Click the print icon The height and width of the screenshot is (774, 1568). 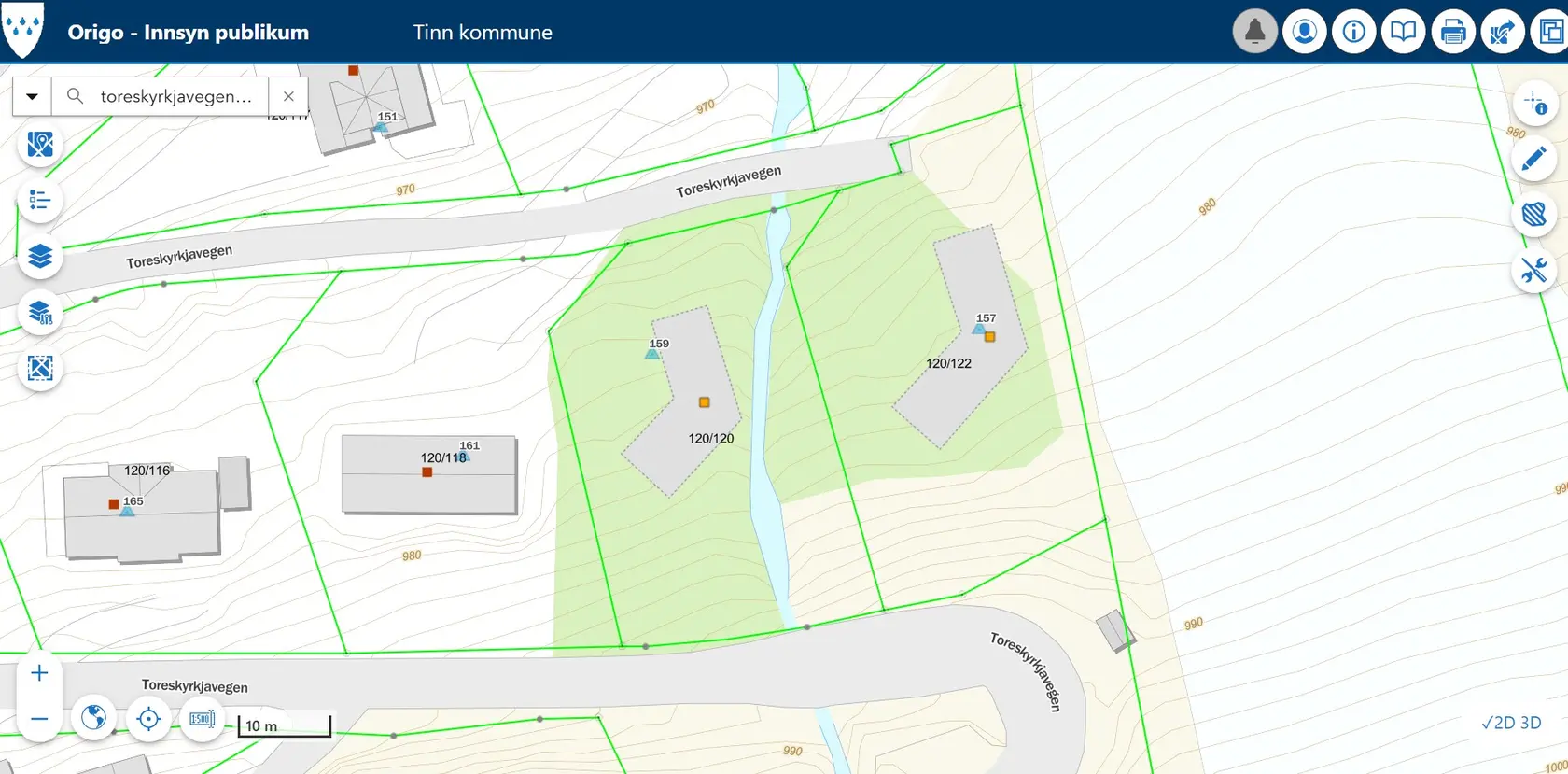(x=1452, y=32)
